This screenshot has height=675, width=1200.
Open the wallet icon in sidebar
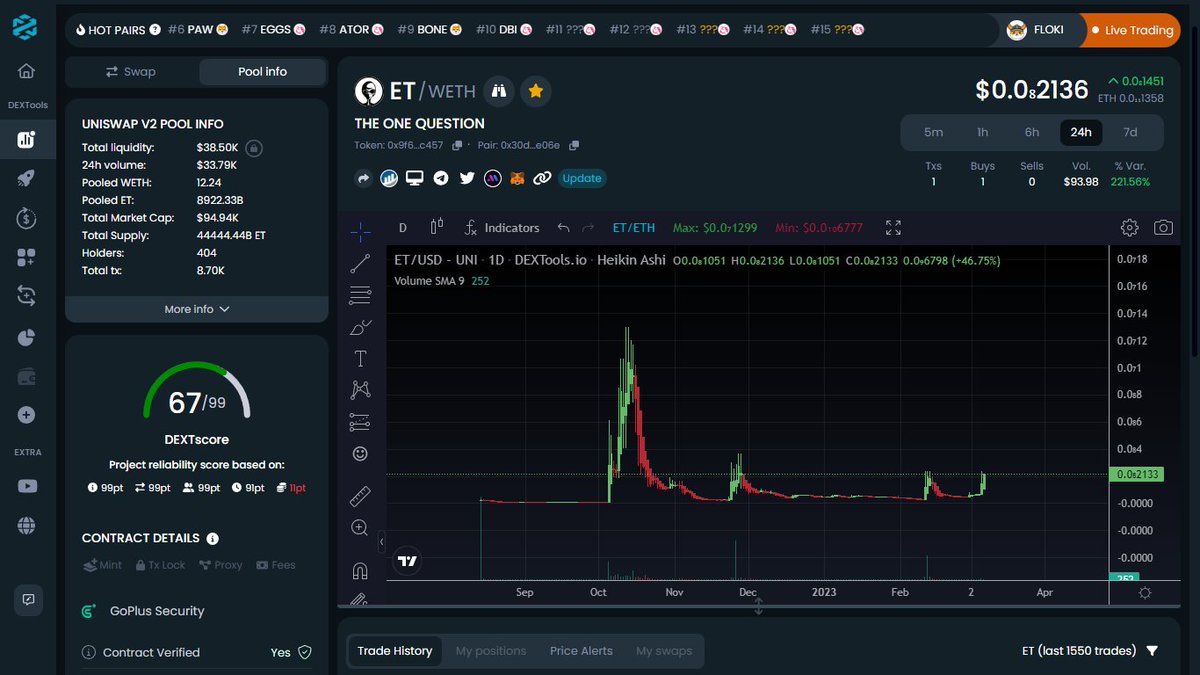pos(26,376)
